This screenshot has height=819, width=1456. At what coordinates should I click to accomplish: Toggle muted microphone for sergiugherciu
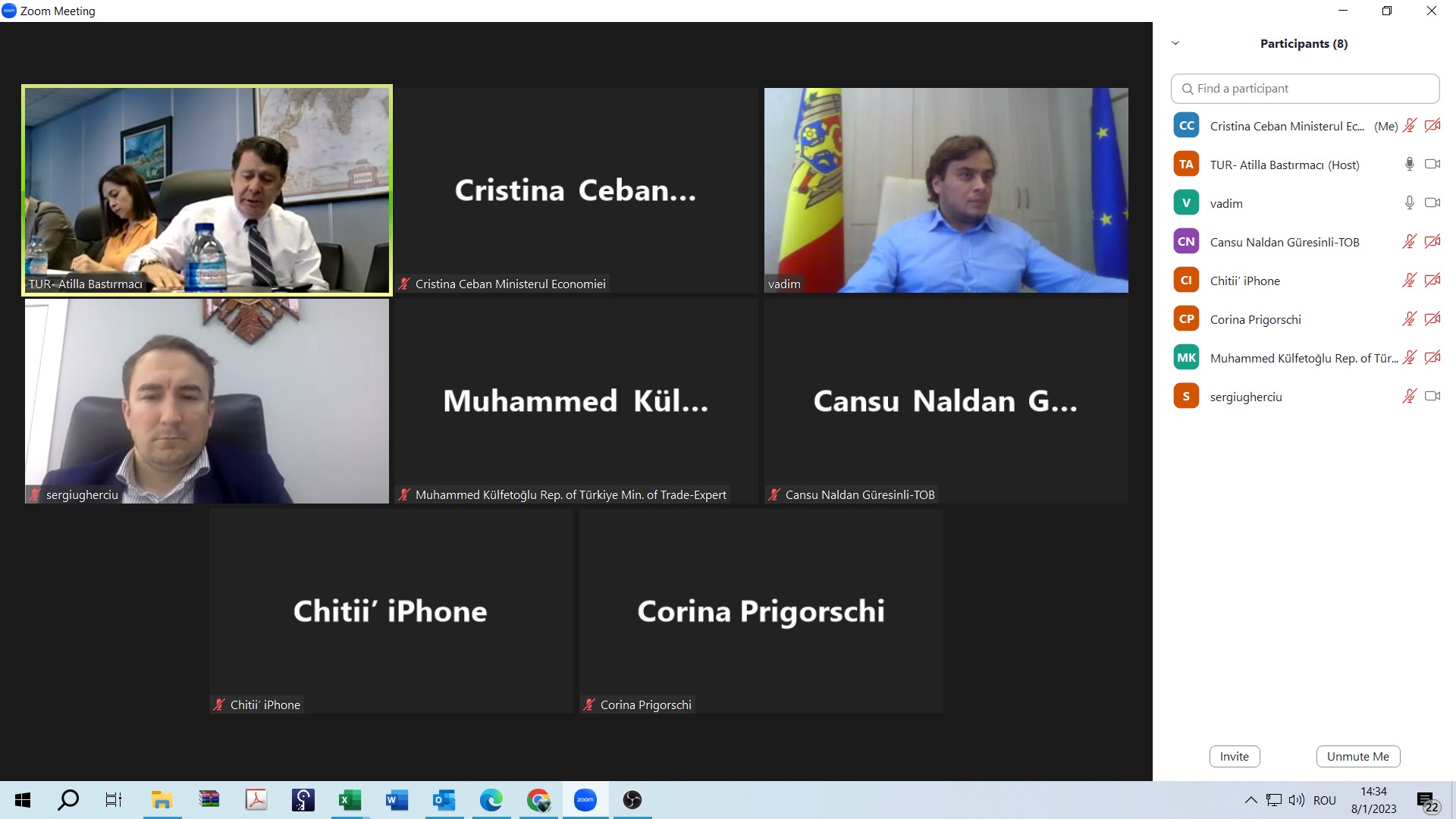coord(1409,397)
